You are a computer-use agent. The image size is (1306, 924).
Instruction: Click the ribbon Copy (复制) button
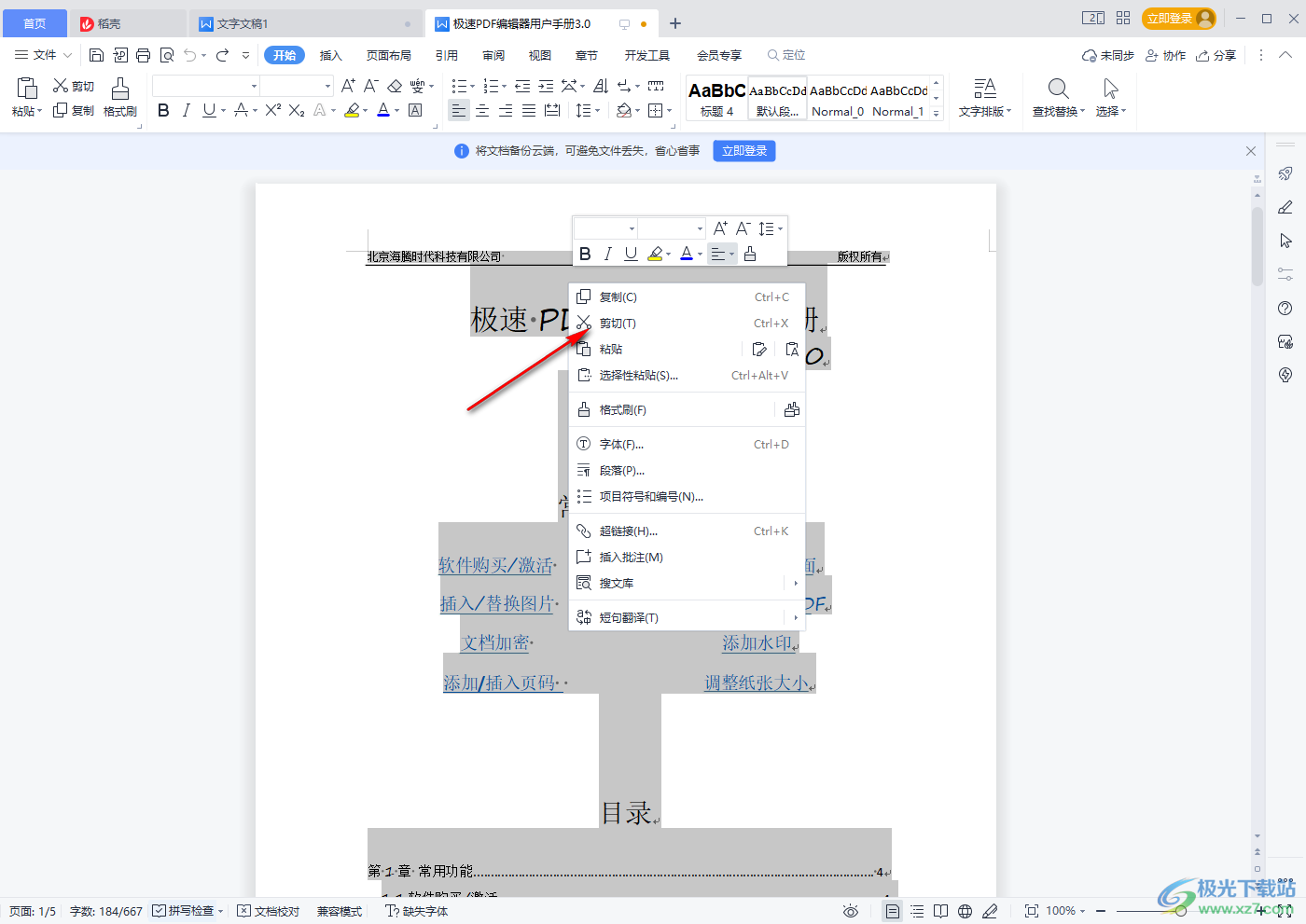[74, 110]
